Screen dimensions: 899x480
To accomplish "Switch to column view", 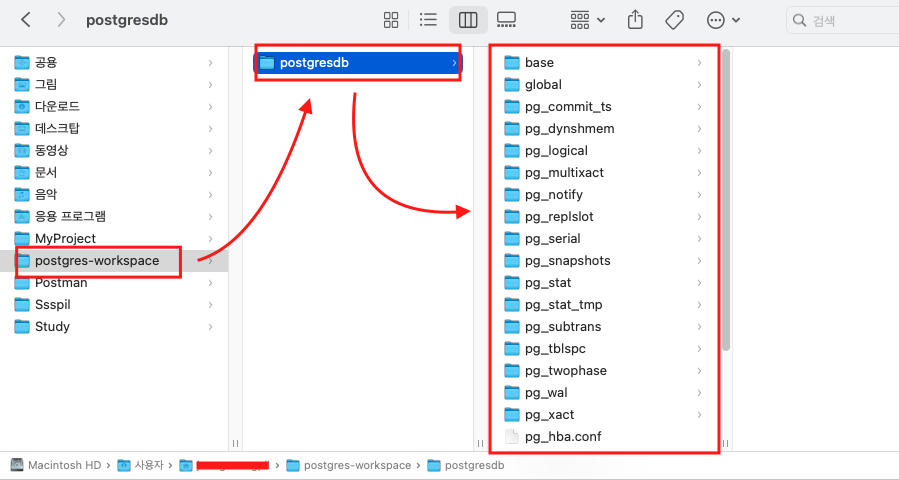I will point(468,20).
